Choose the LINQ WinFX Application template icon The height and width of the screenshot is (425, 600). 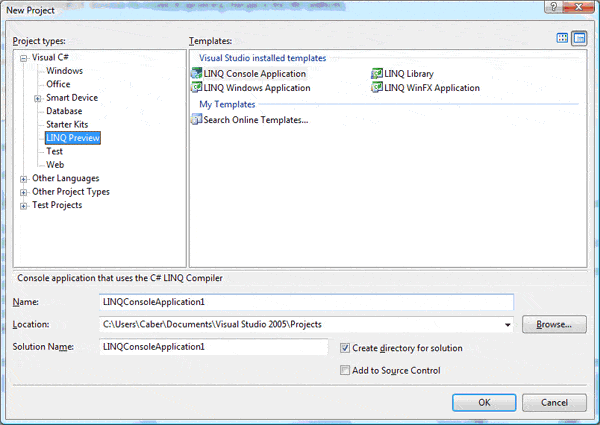[377, 88]
